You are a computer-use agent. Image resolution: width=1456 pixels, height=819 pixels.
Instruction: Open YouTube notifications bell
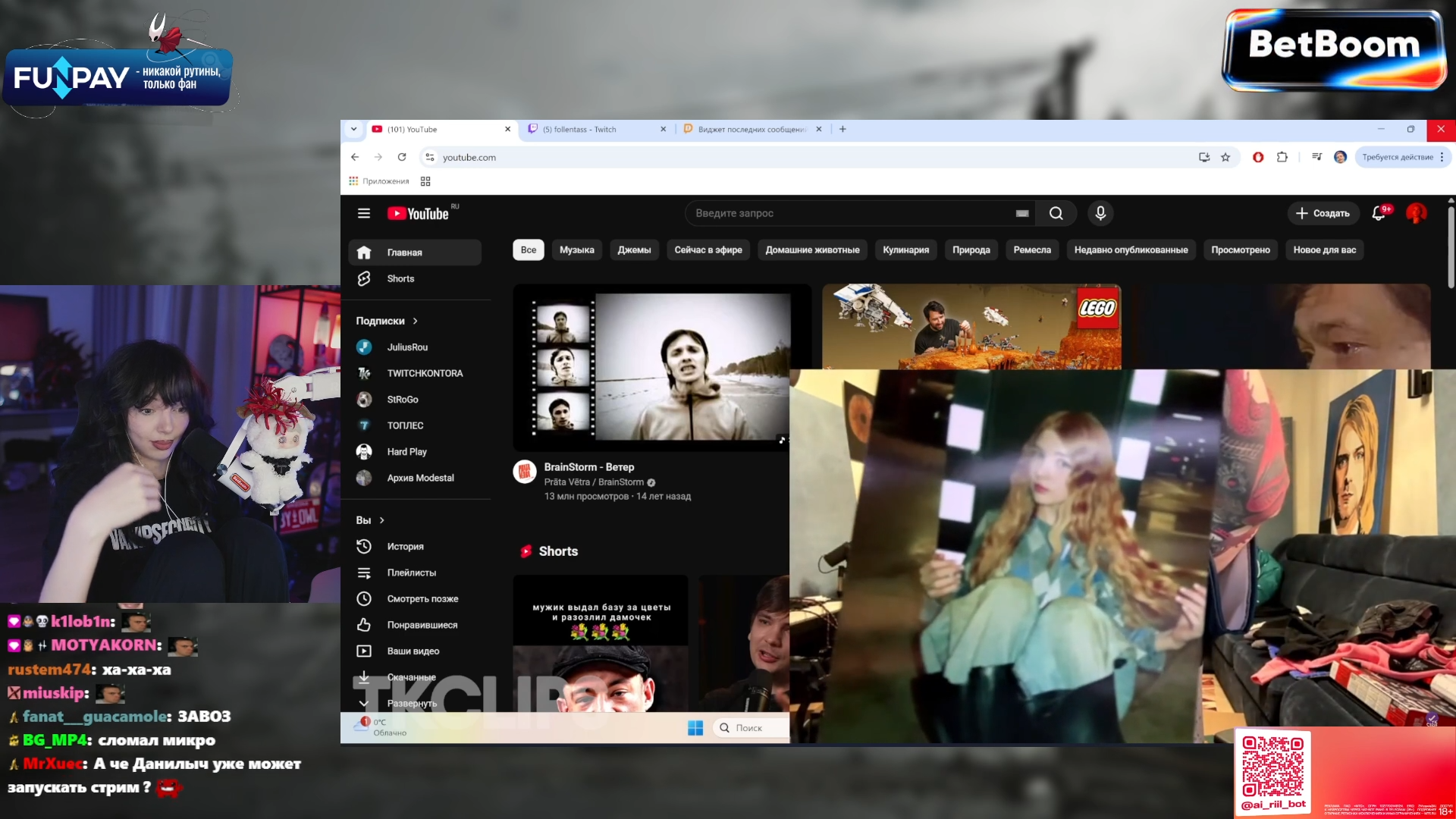1379,214
